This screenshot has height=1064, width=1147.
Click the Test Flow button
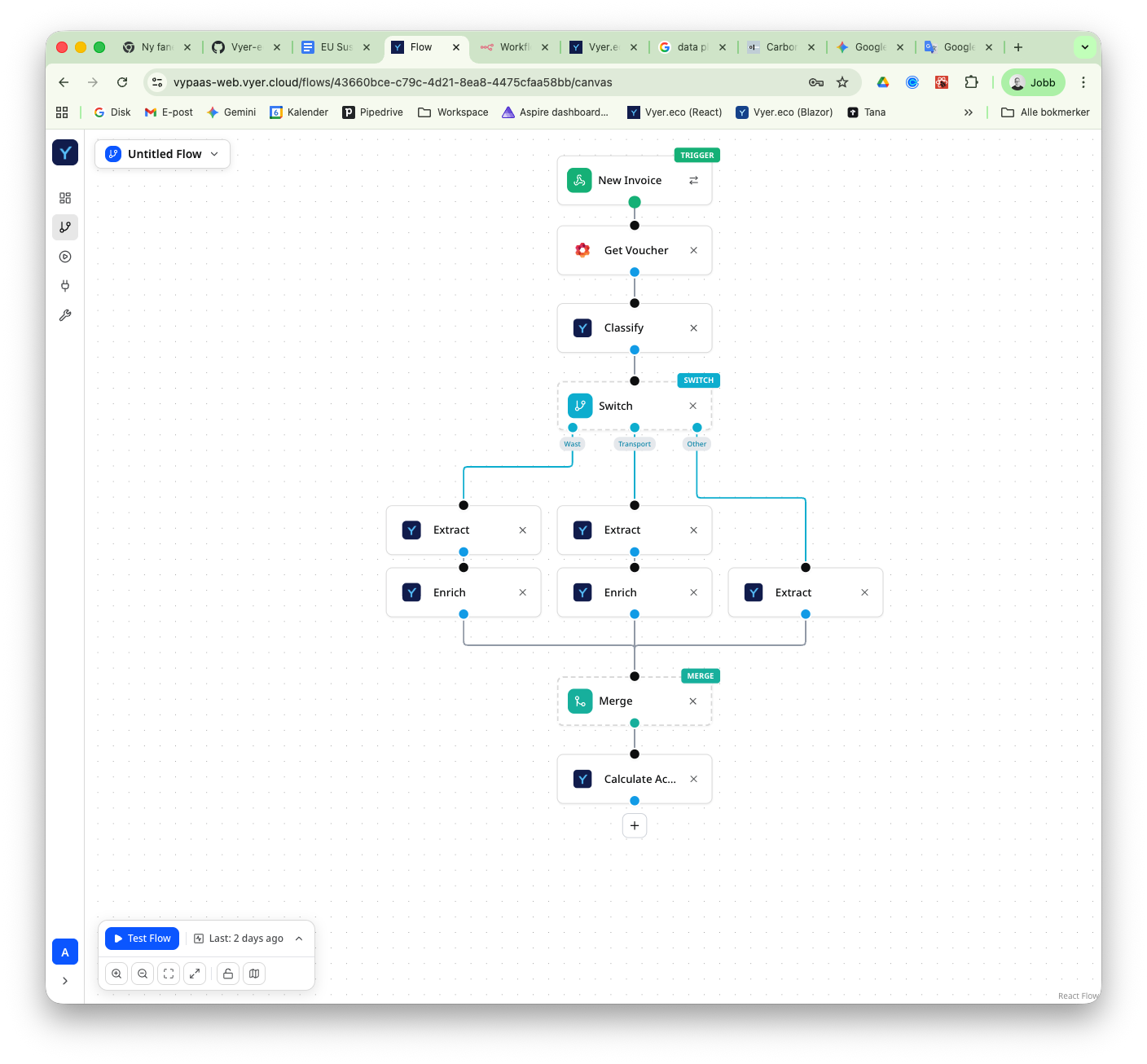click(x=142, y=939)
